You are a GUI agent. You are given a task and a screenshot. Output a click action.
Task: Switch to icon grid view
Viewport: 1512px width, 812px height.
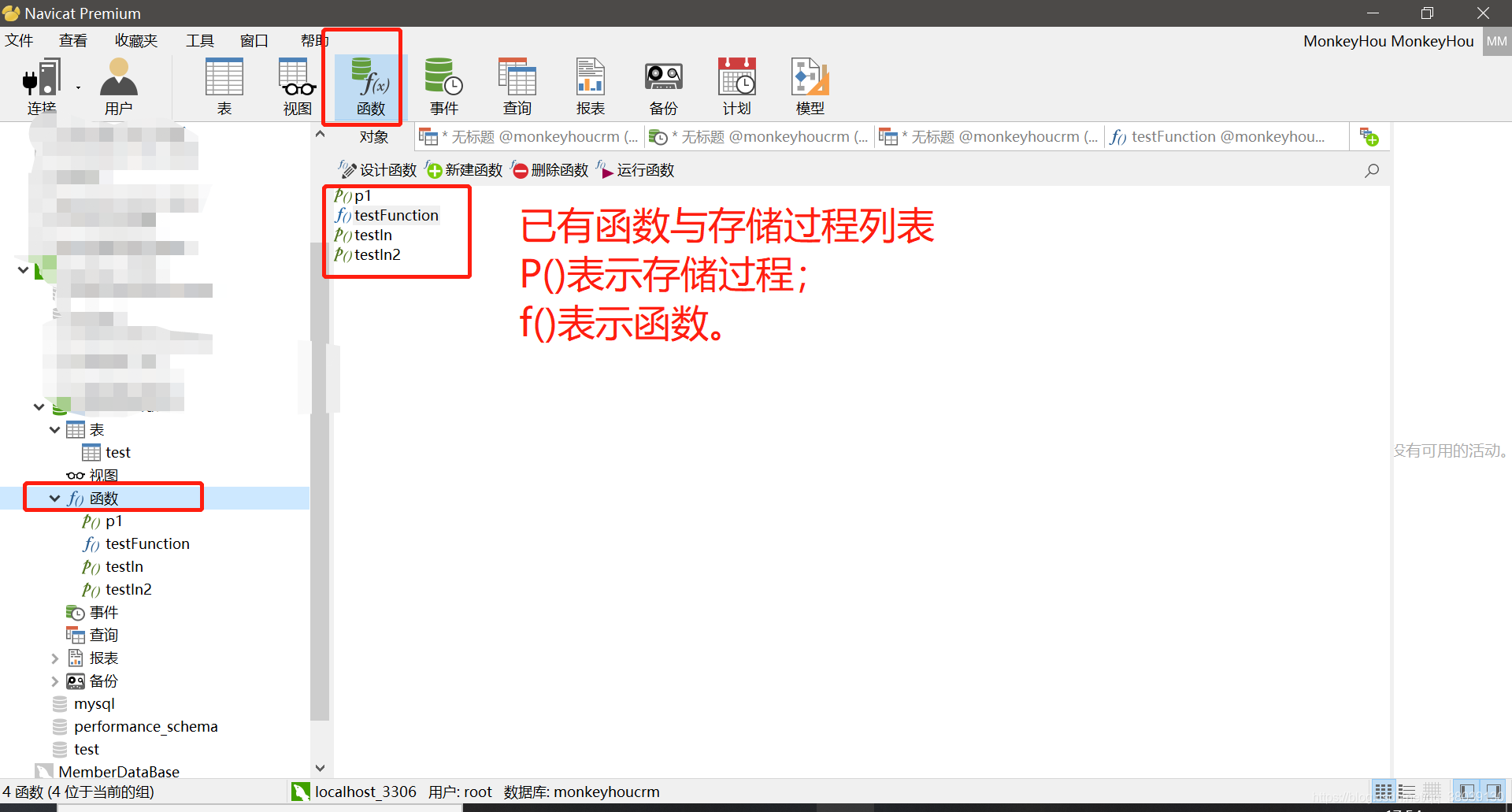tap(1383, 791)
